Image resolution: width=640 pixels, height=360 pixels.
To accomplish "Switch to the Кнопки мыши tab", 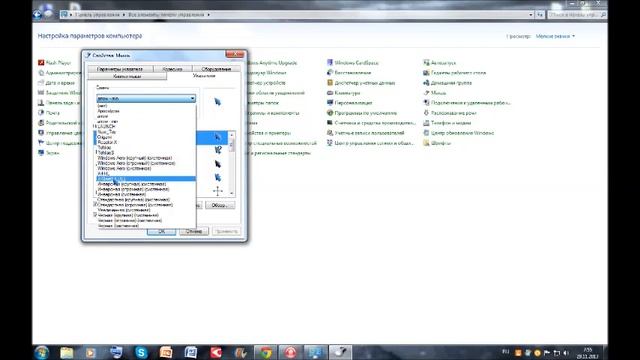I will 127,76.
